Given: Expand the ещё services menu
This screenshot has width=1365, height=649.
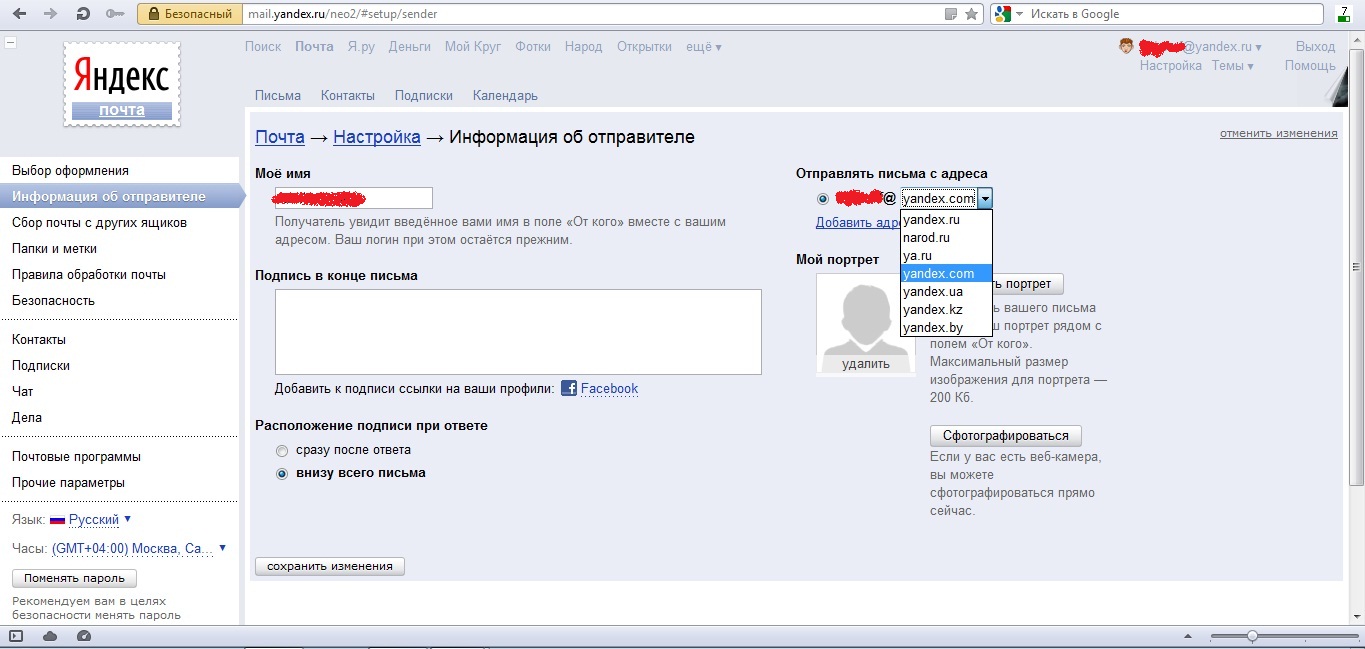Looking at the screenshot, I should 703,47.
